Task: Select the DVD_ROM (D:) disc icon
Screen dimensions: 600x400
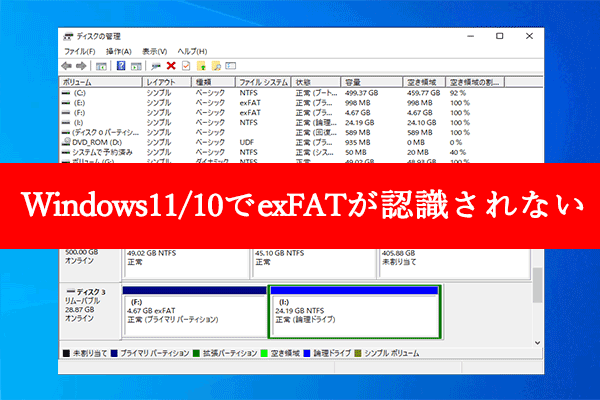Action: click(66, 142)
